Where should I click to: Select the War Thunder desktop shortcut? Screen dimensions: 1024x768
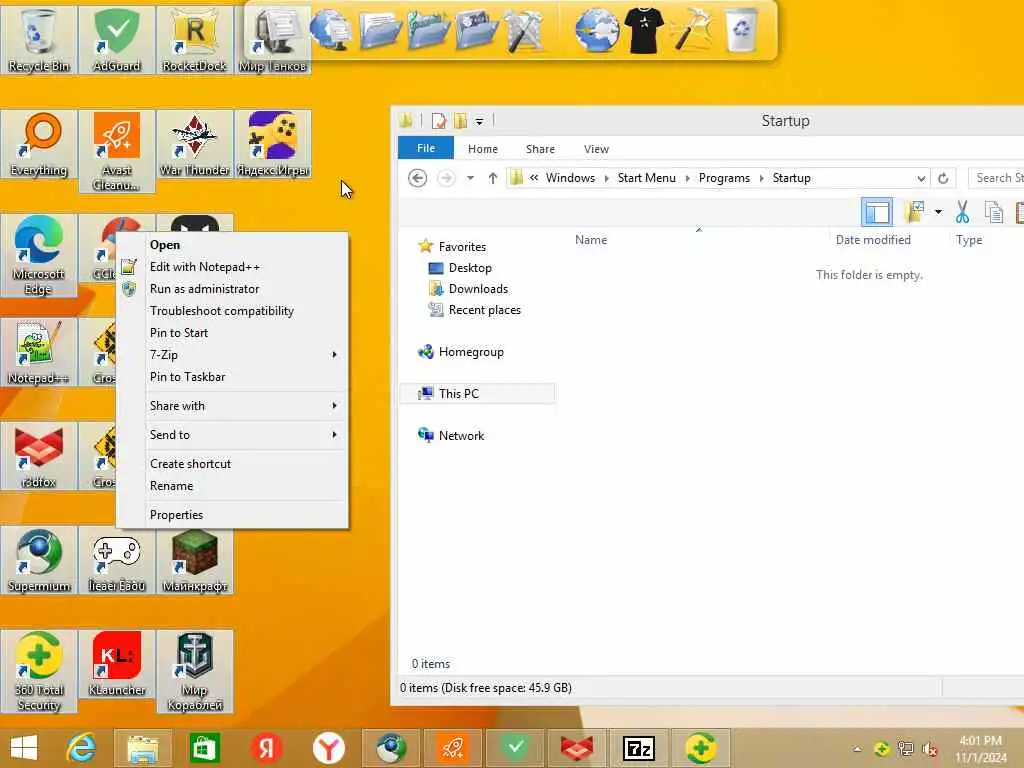point(195,144)
